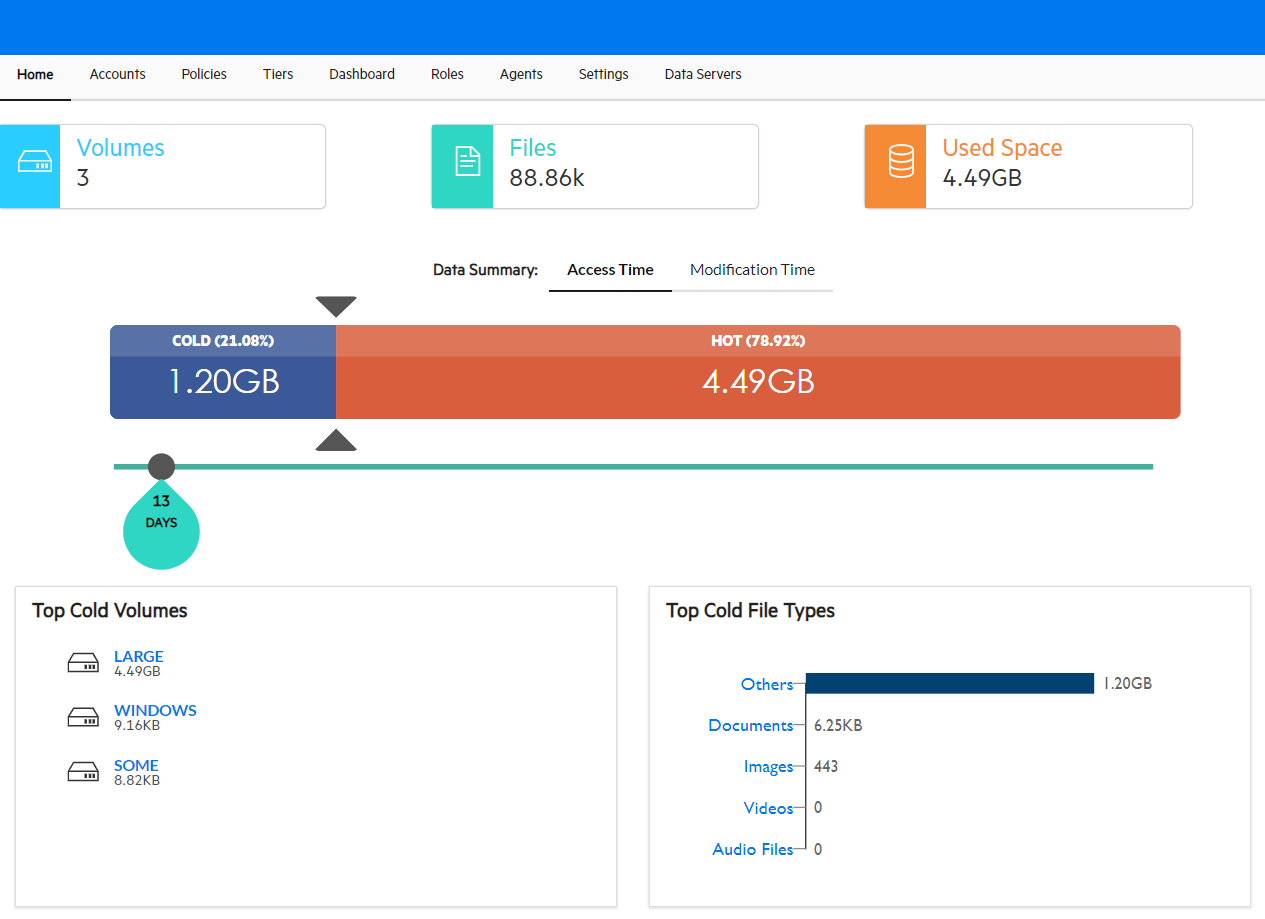
Task: Go to the Agents tab
Action: tap(521, 74)
